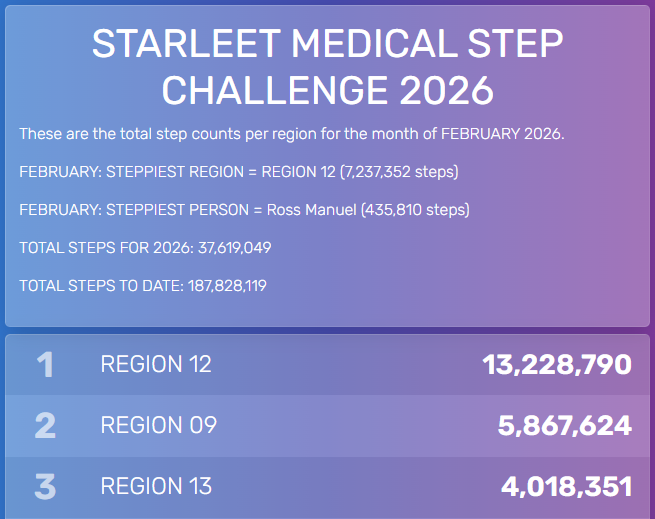This screenshot has width=655, height=519.
Task: Open REGION 12 in the first leaderboard row
Action: tap(156, 365)
